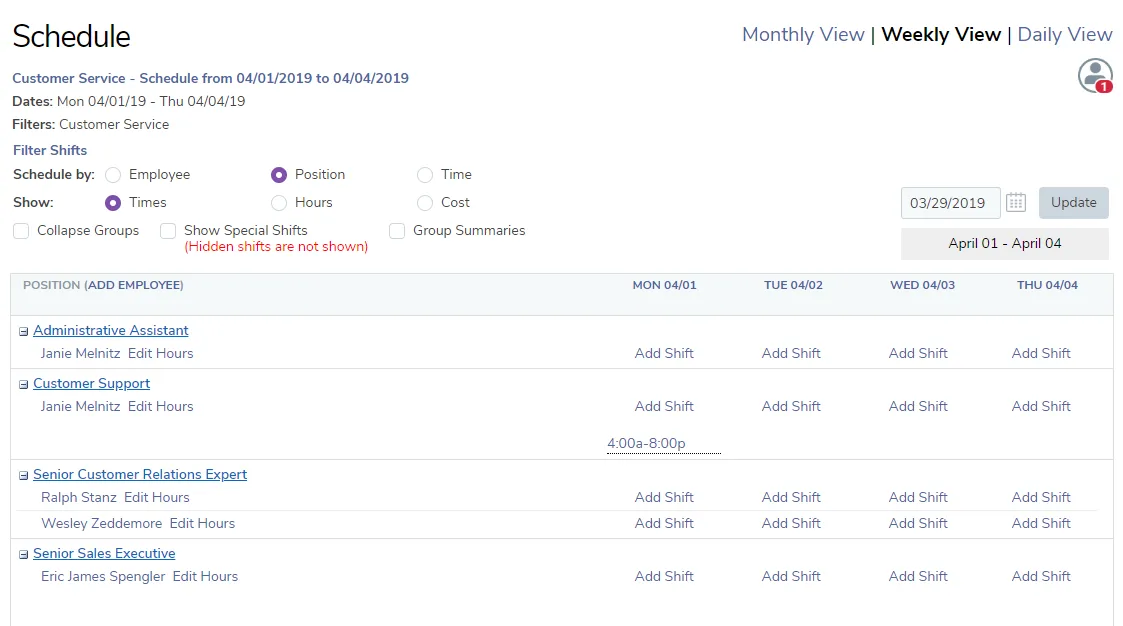
Task: Add Shift for Ralph Stanz on MON 04/01
Action: pyautogui.click(x=664, y=497)
